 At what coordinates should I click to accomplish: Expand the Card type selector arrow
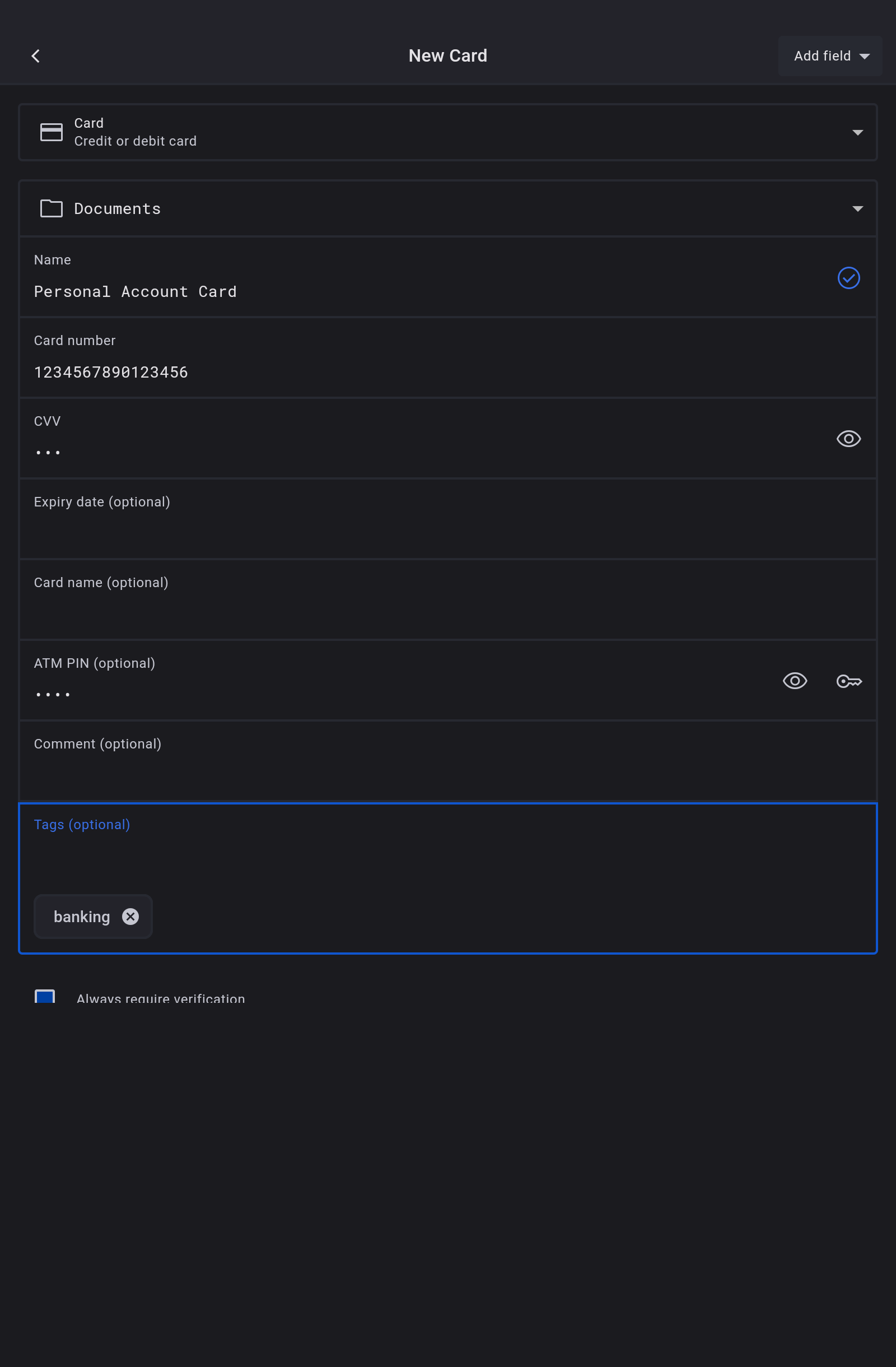click(x=857, y=133)
